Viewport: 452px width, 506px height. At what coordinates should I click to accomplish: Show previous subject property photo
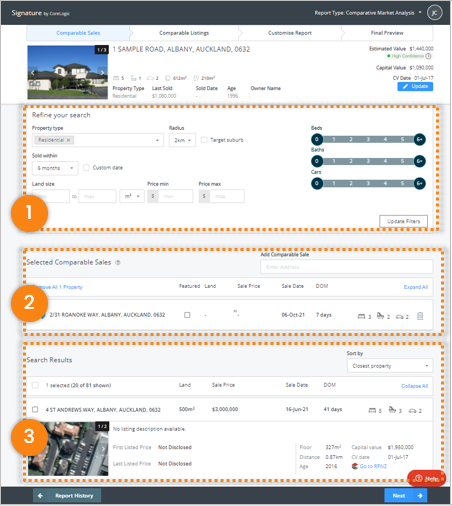click(x=33, y=73)
